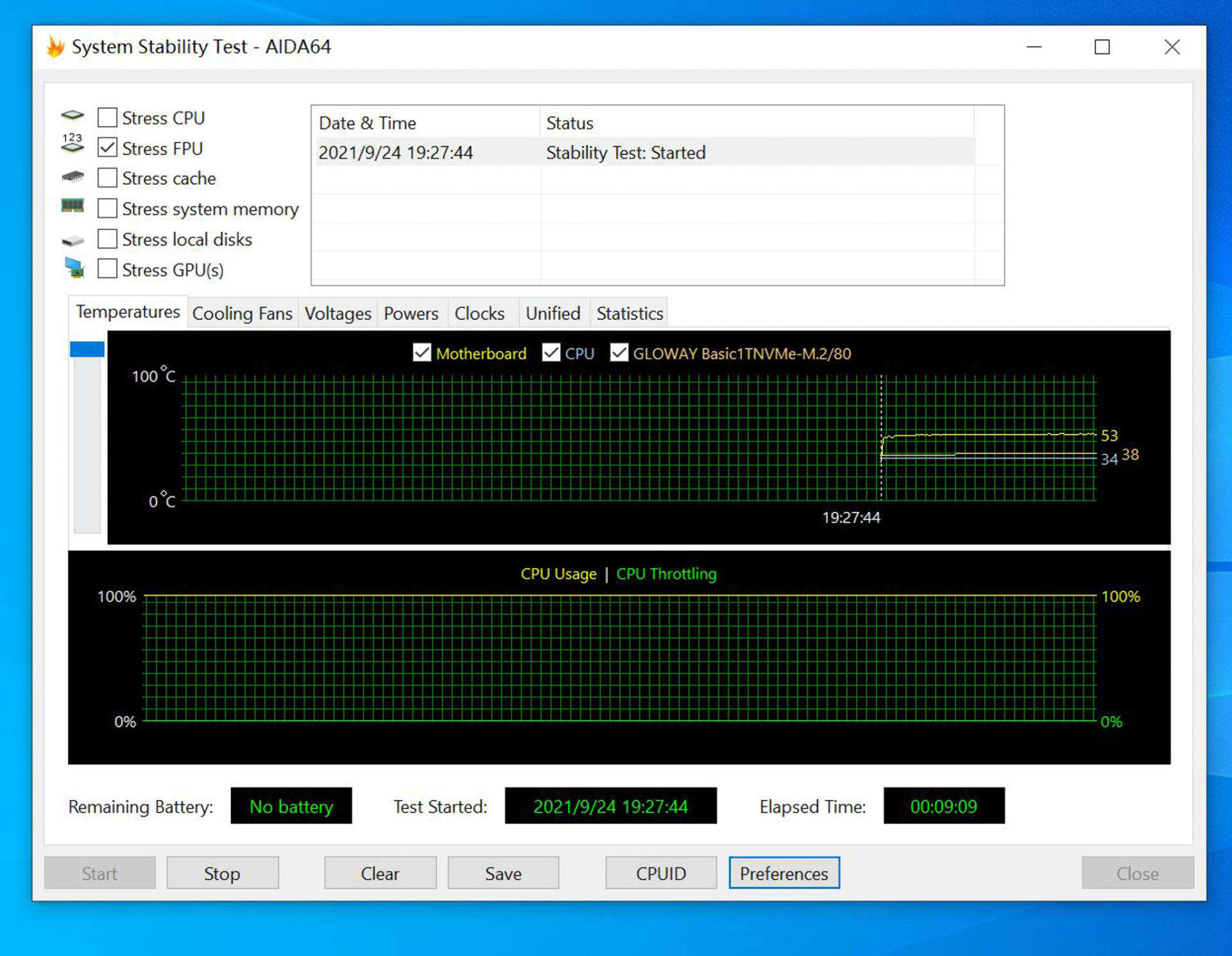Click the disabled Close button at bottom right
Screen dimensions: 1232x956
pyautogui.click(x=1138, y=873)
